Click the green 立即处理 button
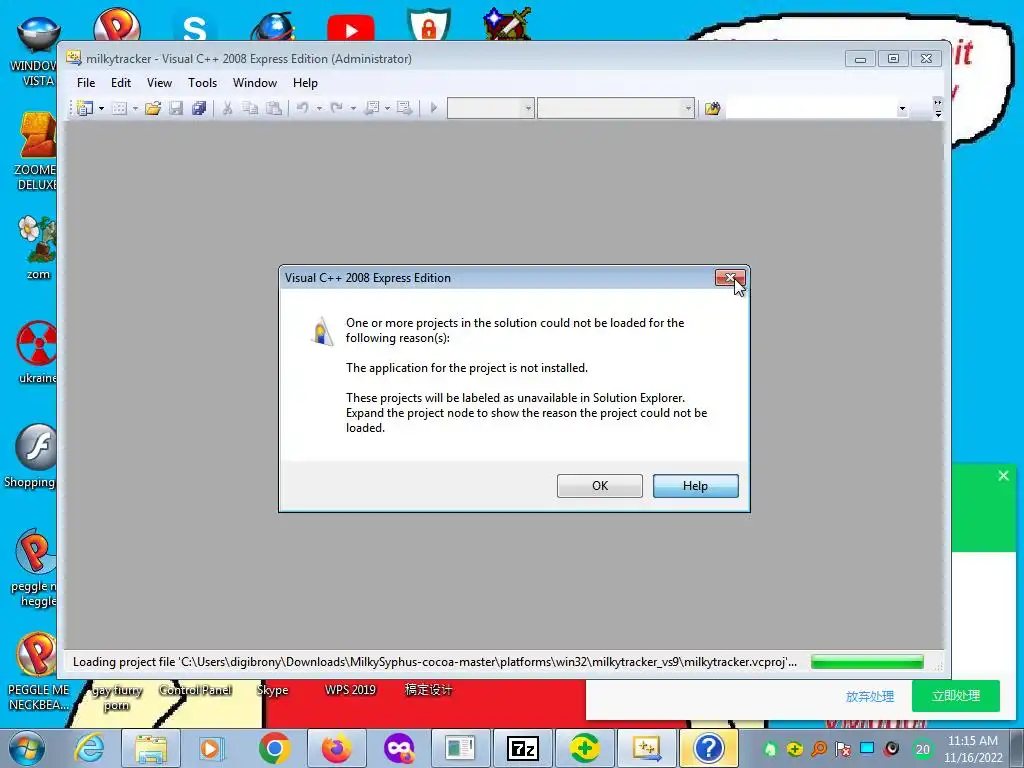Screen dimensions: 1024x768 tap(955, 696)
